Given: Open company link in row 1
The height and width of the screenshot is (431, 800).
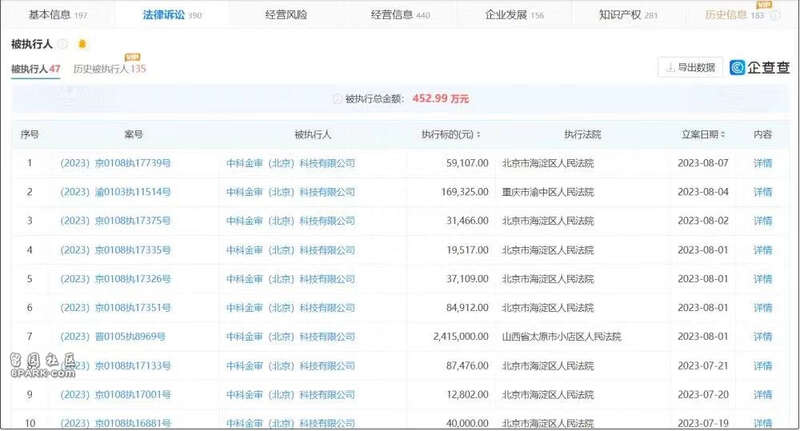Looking at the screenshot, I should pyautogui.click(x=291, y=163).
